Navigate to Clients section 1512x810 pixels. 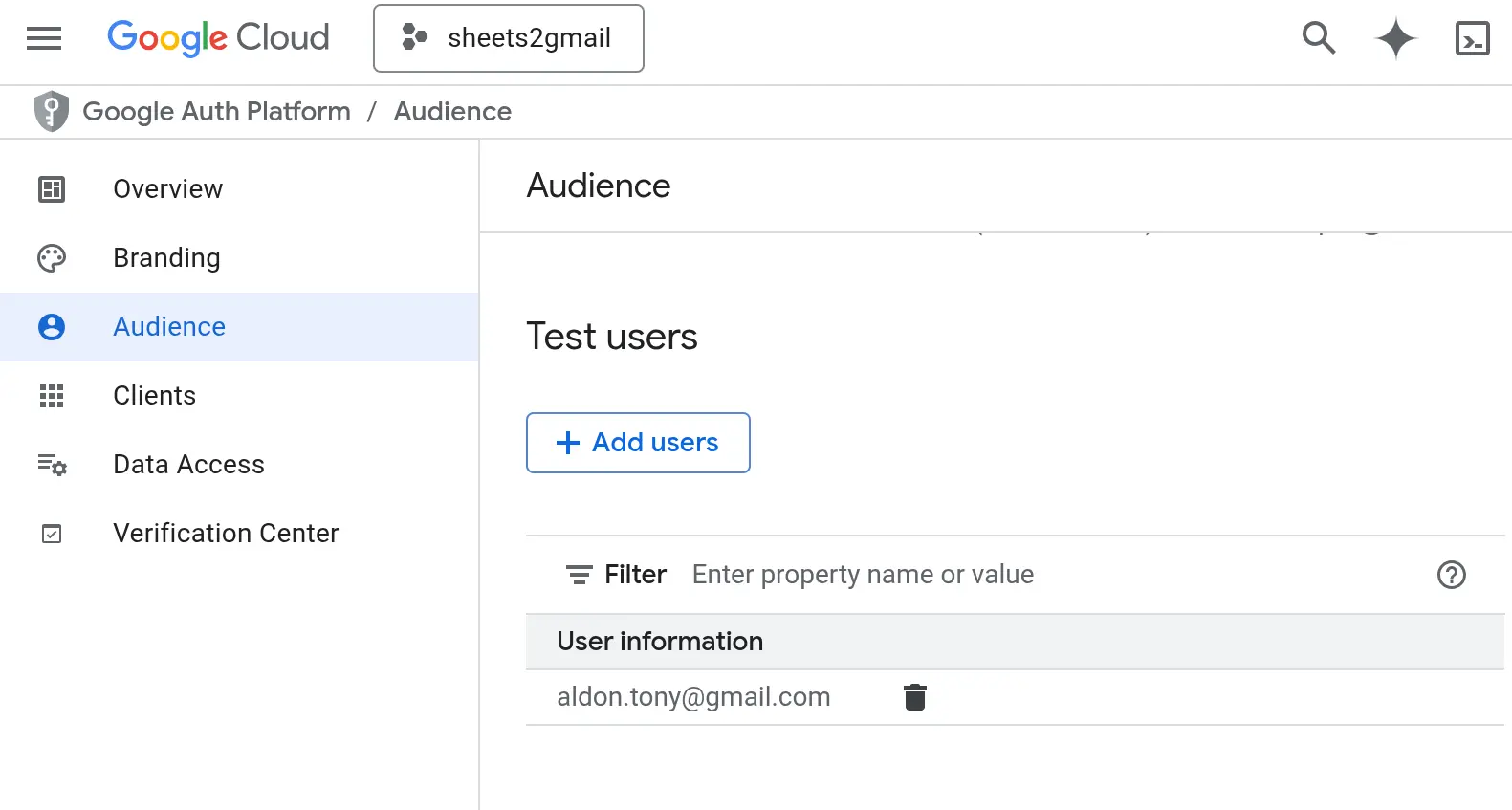[154, 396]
